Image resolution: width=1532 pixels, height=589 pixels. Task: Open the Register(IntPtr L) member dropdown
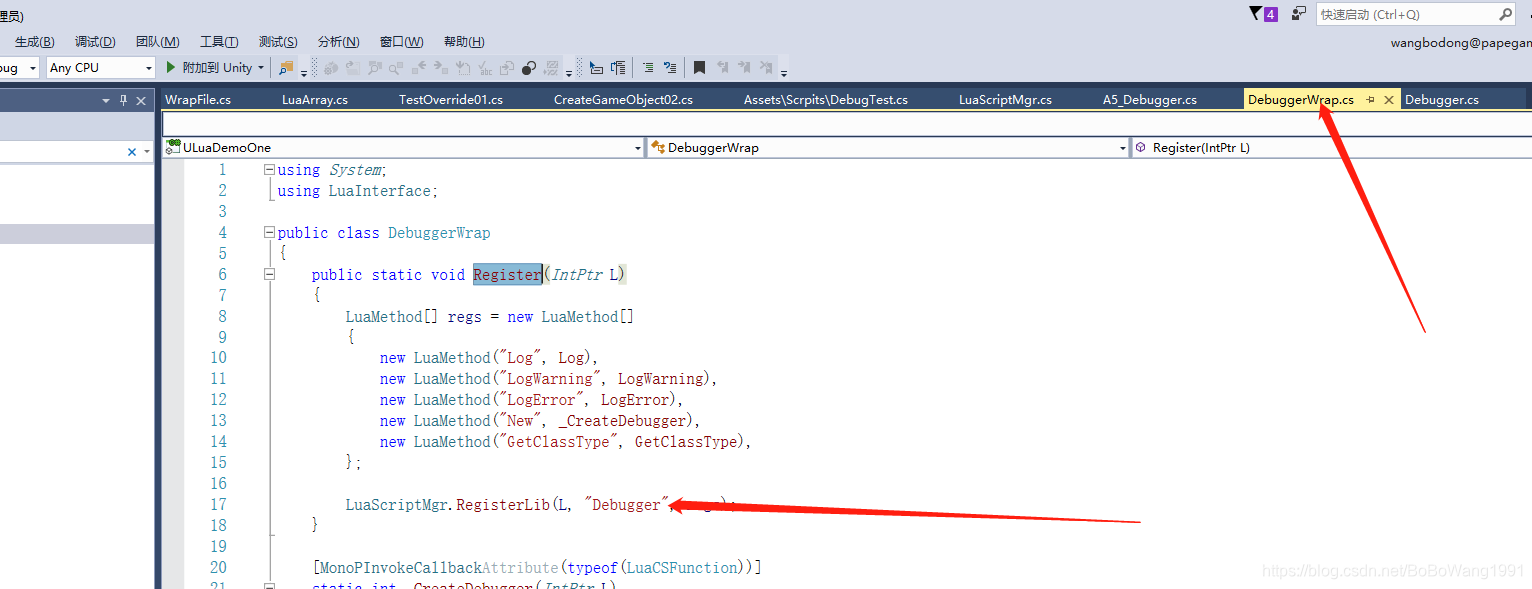tap(1332, 148)
